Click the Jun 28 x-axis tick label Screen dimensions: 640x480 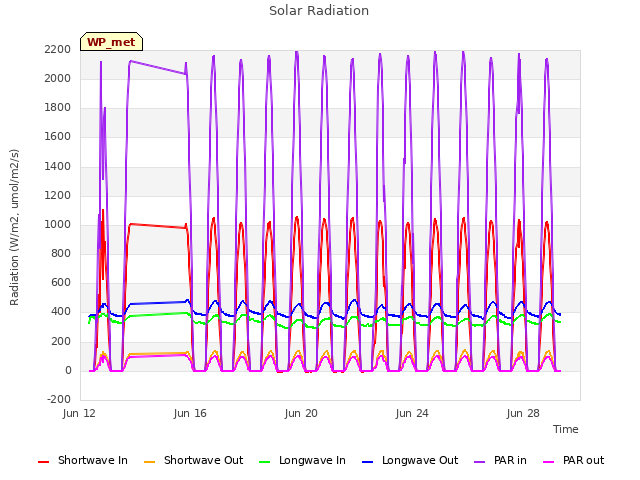coord(523,413)
